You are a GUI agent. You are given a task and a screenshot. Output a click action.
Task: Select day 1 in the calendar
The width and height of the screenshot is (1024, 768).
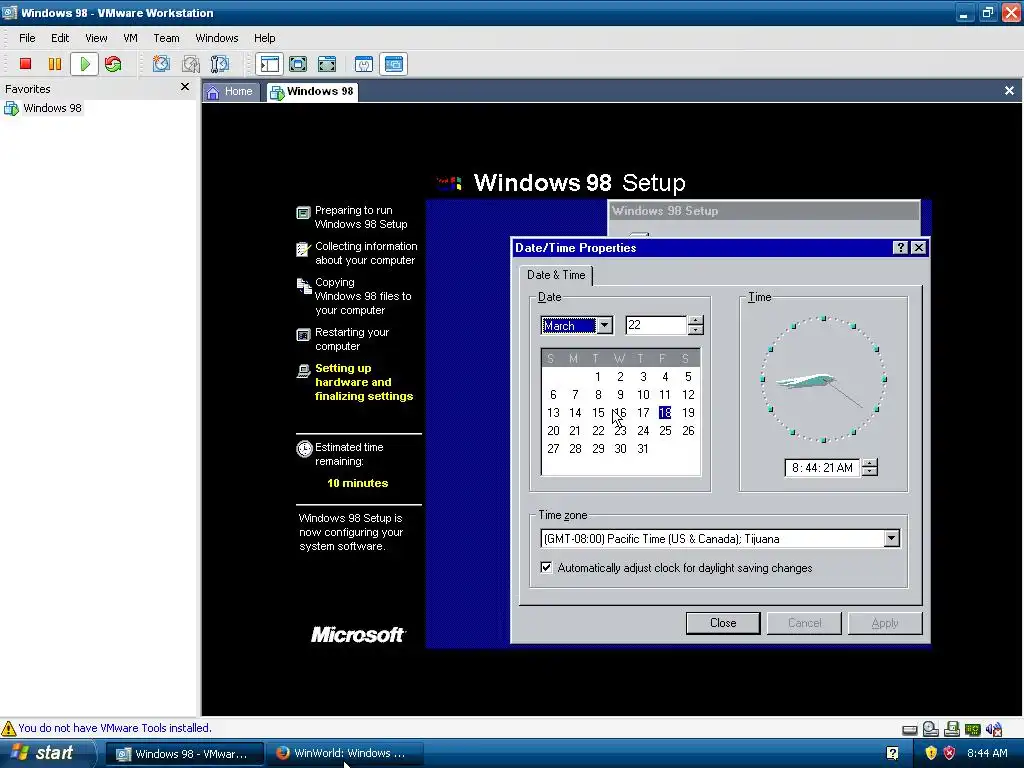click(598, 377)
